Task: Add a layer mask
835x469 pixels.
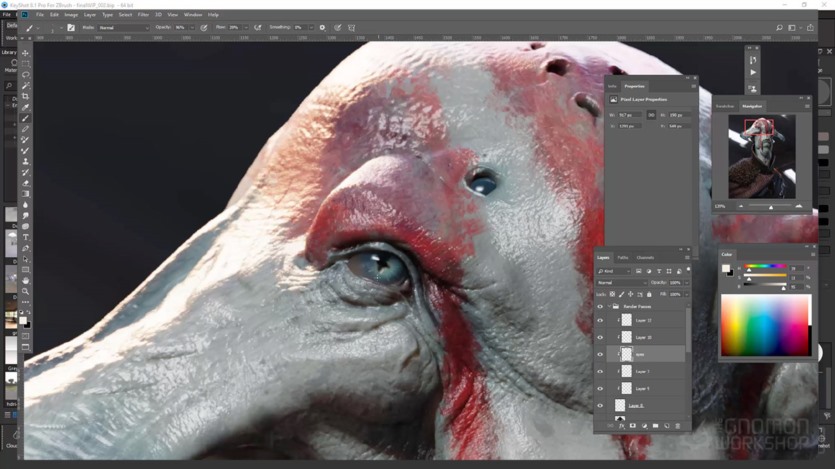Action: click(x=633, y=426)
